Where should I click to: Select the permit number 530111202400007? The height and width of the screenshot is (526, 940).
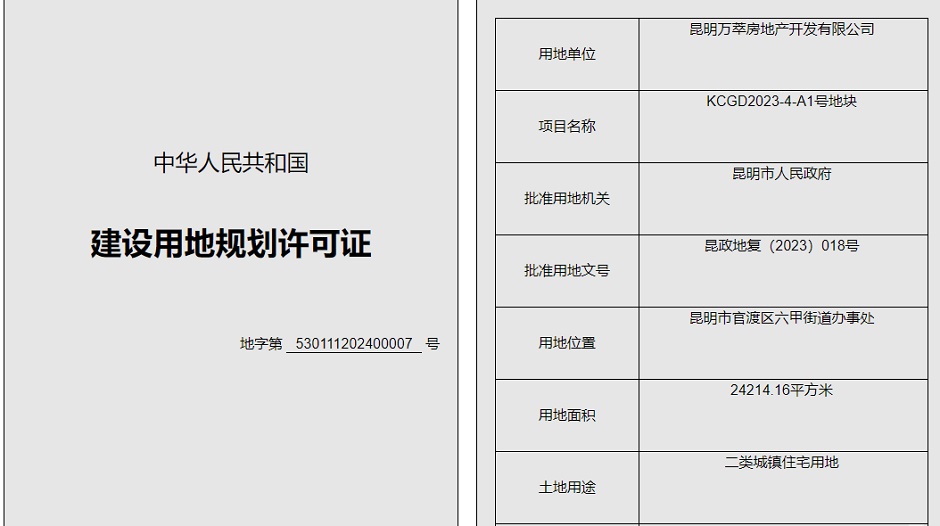click(x=354, y=344)
